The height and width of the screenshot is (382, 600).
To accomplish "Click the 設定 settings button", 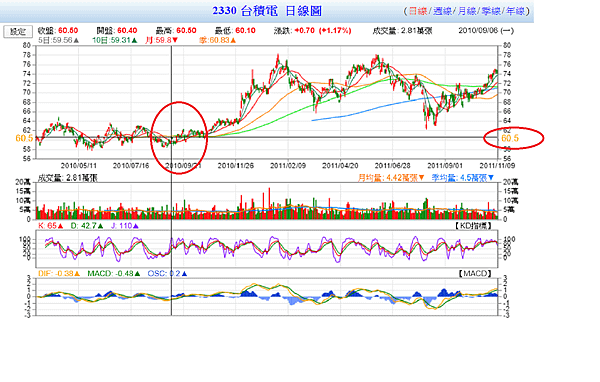I will 18,31.
